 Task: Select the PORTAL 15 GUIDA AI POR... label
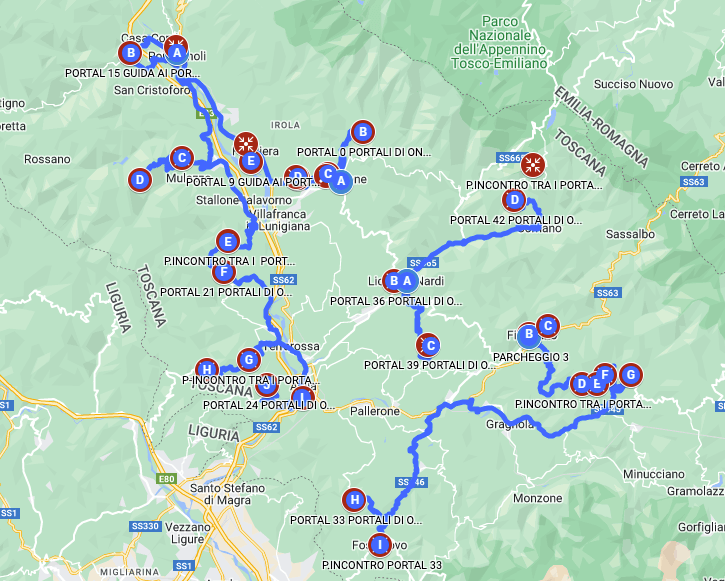(133, 73)
